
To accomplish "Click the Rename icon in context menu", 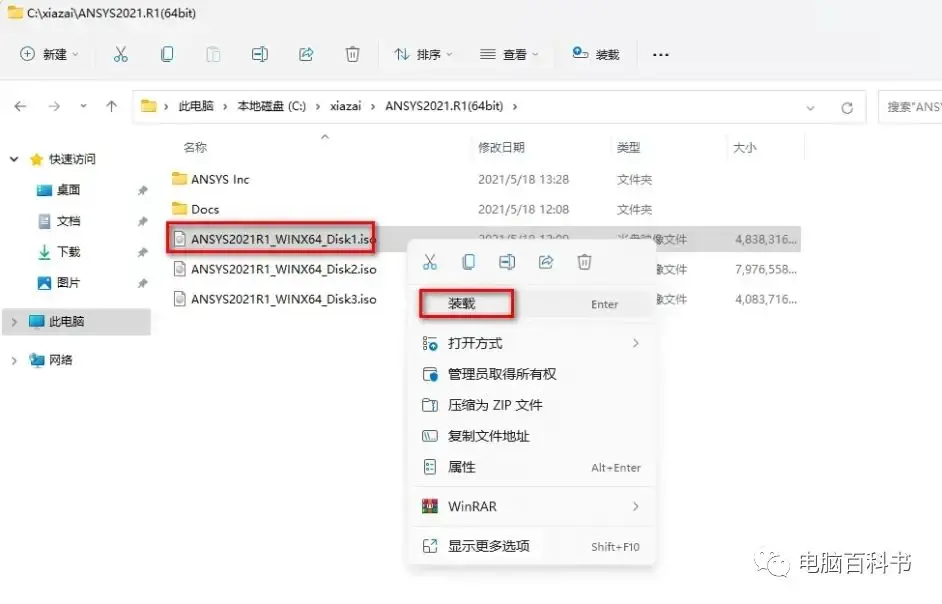I will [x=507, y=262].
